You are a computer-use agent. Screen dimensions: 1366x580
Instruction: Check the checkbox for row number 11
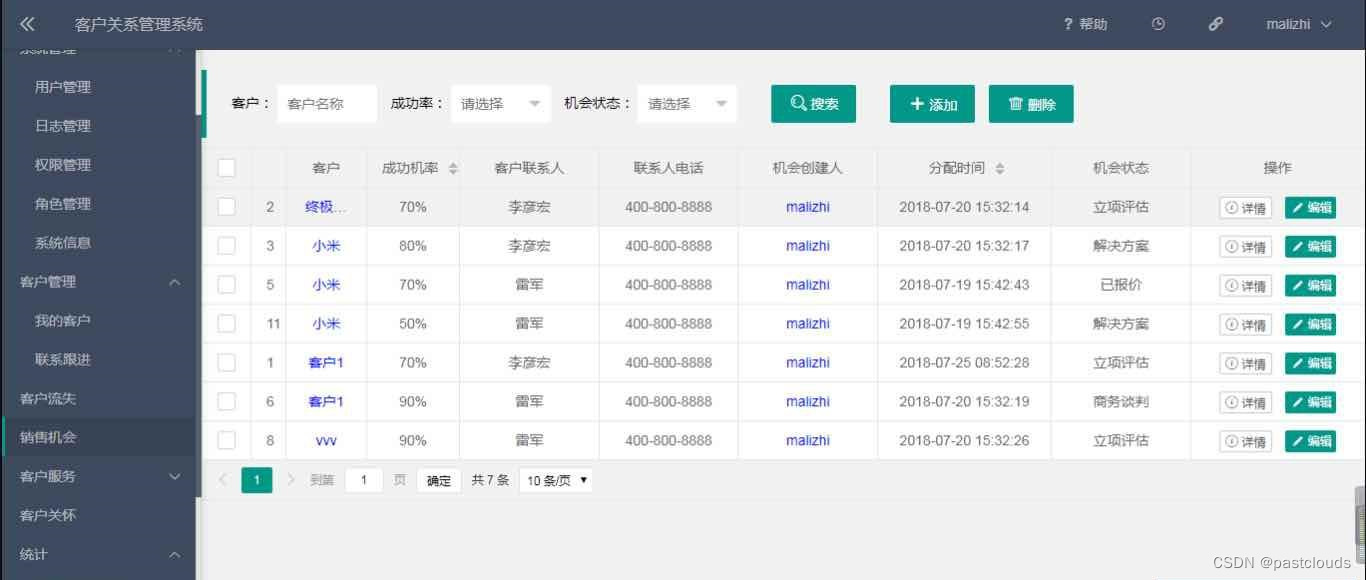pyautogui.click(x=227, y=324)
